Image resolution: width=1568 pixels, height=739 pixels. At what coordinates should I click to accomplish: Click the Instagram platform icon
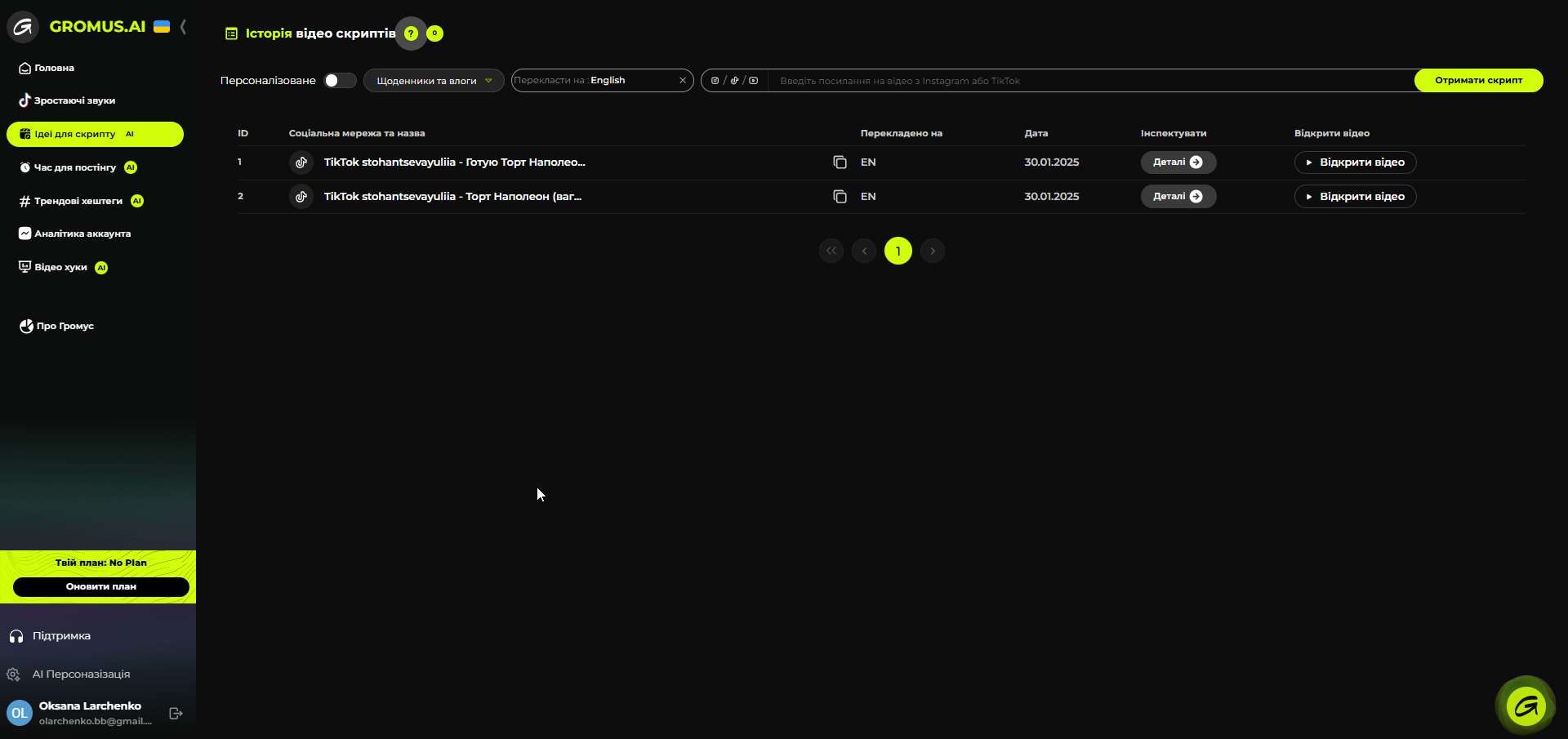tap(715, 80)
